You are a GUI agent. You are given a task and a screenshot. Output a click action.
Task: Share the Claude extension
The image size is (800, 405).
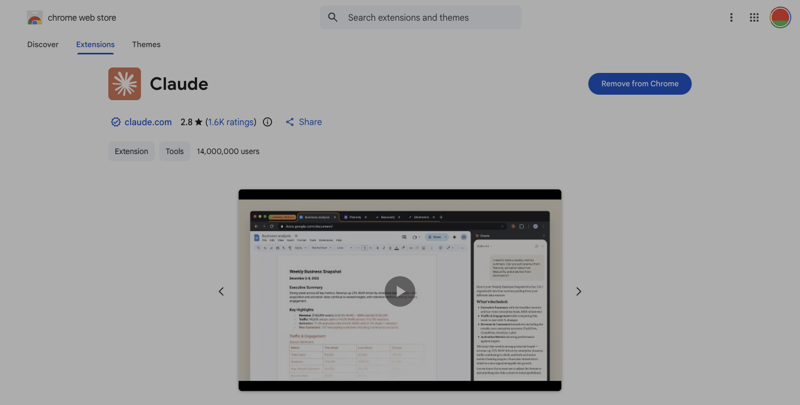point(304,122)
